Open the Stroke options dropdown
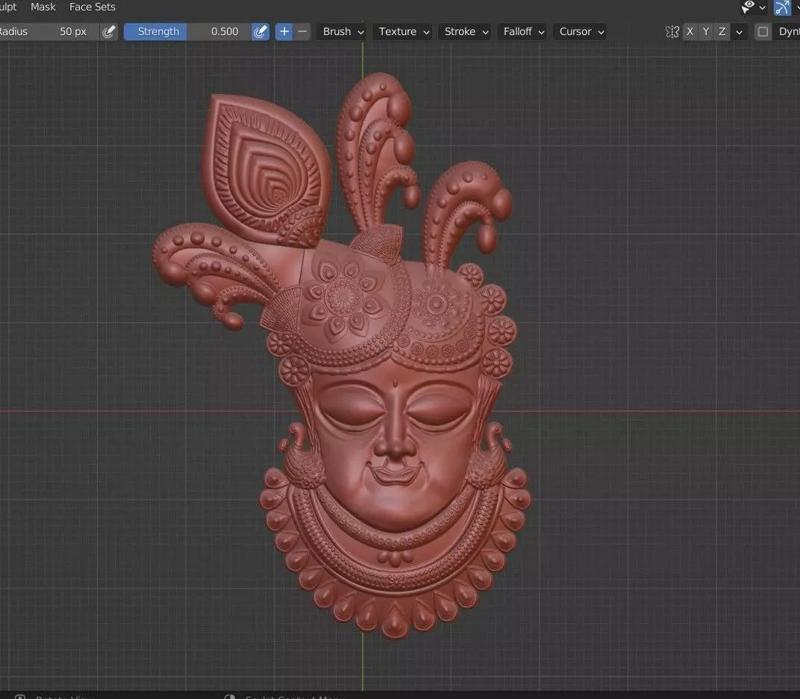This screenshot has width=800, height=699. 466,32
